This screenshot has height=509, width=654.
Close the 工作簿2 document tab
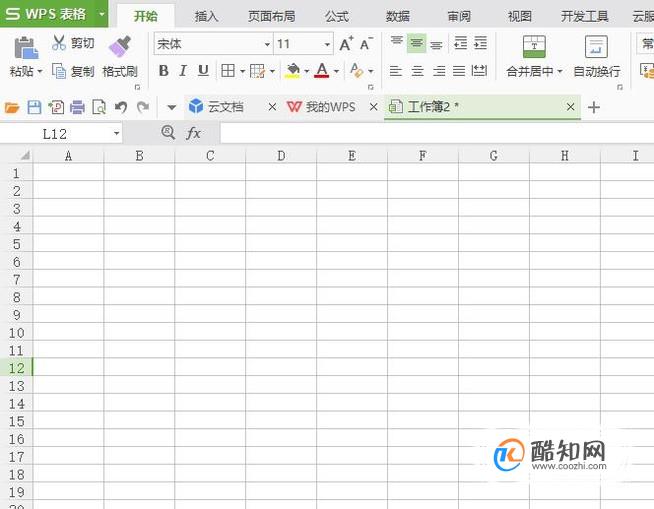571,107
